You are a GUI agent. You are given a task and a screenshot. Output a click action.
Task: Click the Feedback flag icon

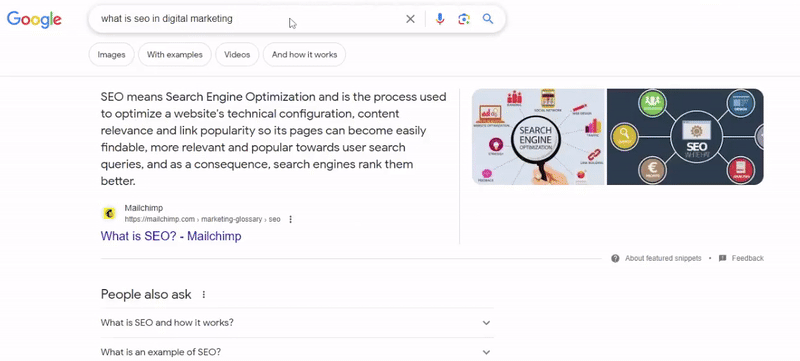pos(722,259)
